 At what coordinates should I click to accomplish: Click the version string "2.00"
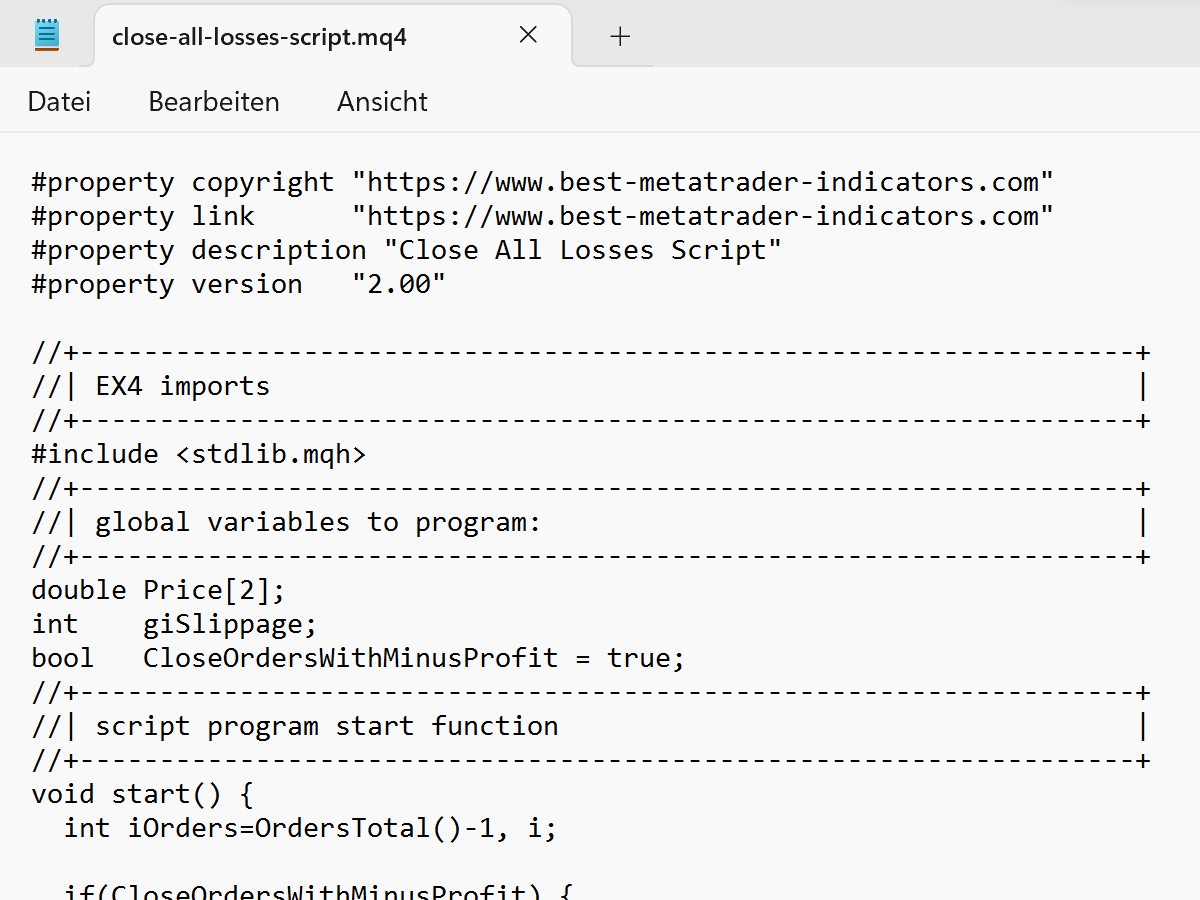398,285
